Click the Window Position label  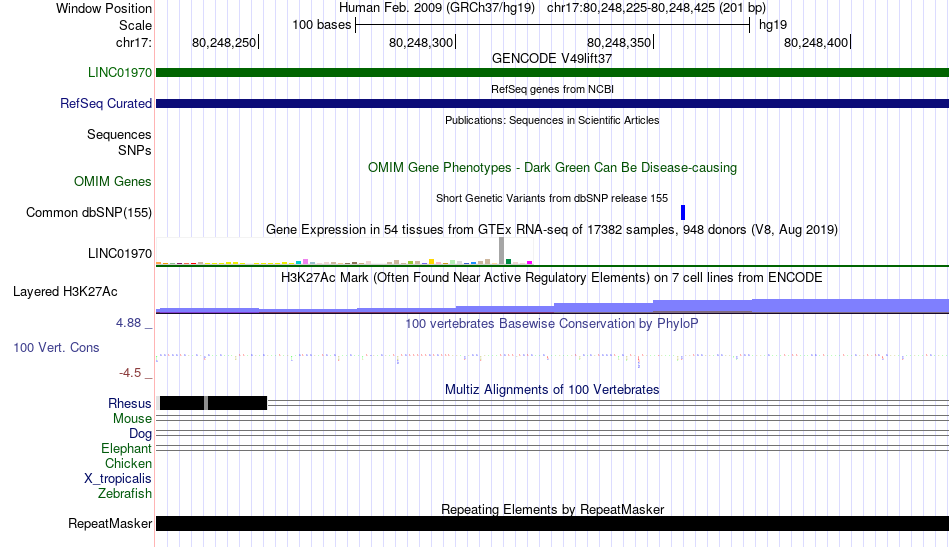coord(104,8)
